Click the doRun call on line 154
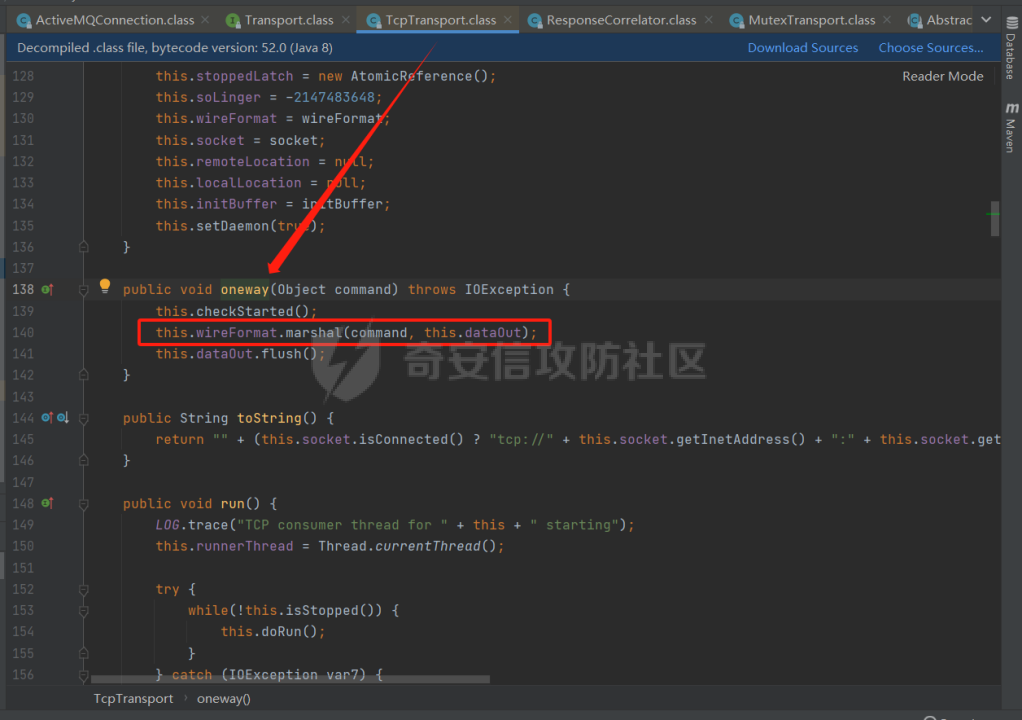 click(x=281, y=631)
